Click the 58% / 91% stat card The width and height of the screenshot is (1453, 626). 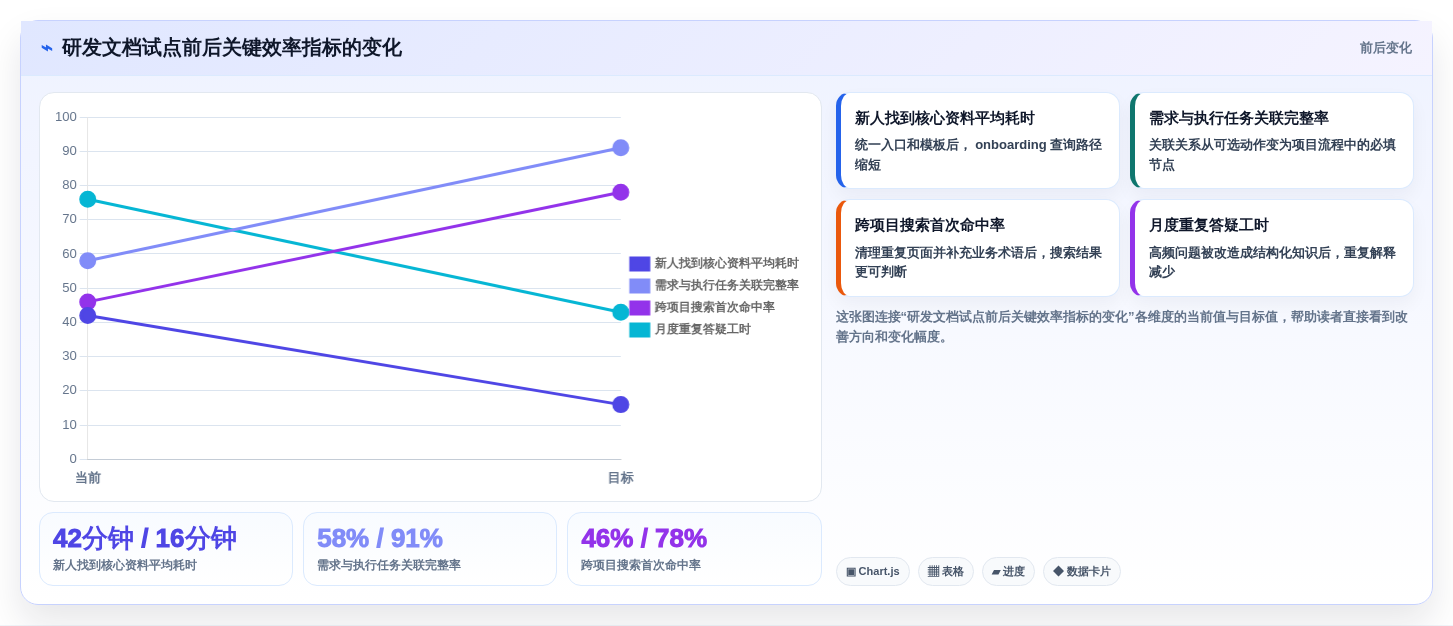(430, 549)
